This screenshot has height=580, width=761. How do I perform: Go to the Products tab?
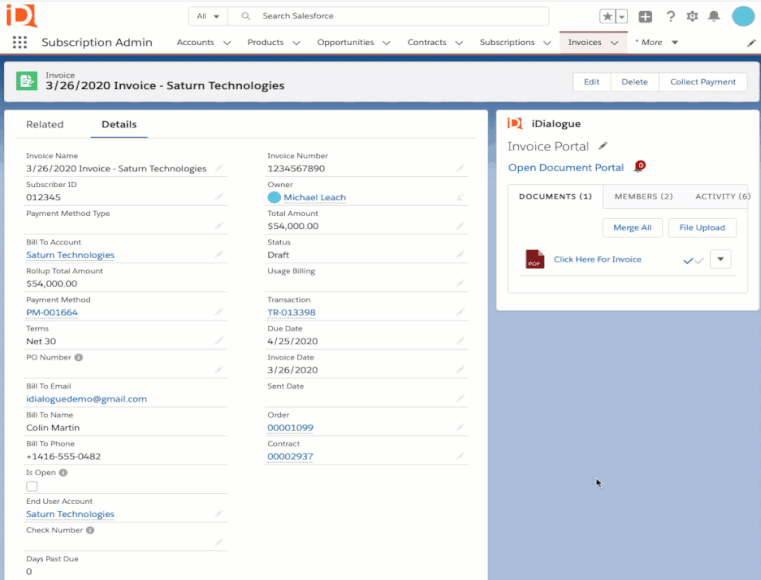tap(265, 42)
